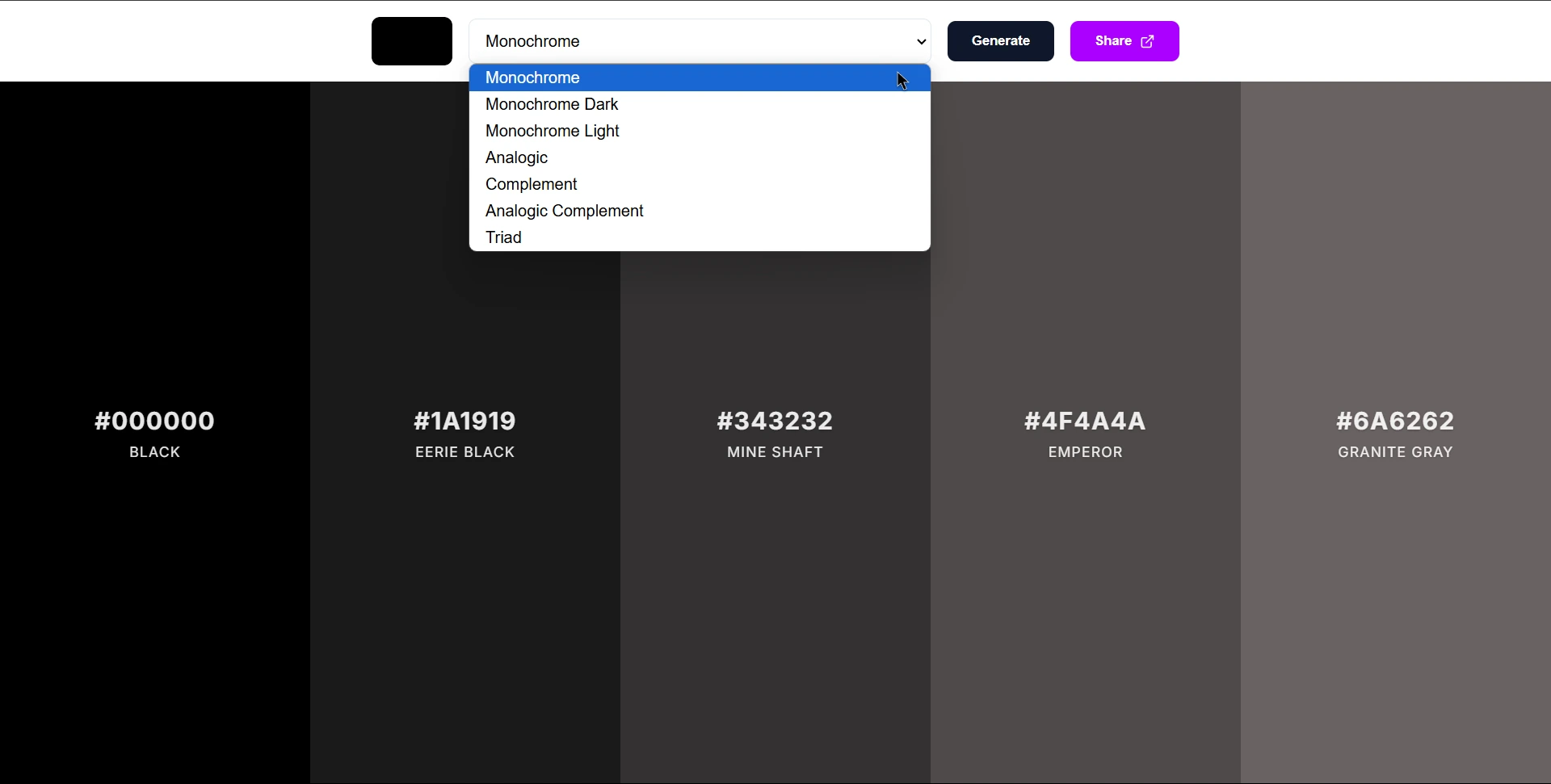This screenshot has width=1551, height=784.
Task: Click the seed color swatch in the header
Action: tap(412, 41)
